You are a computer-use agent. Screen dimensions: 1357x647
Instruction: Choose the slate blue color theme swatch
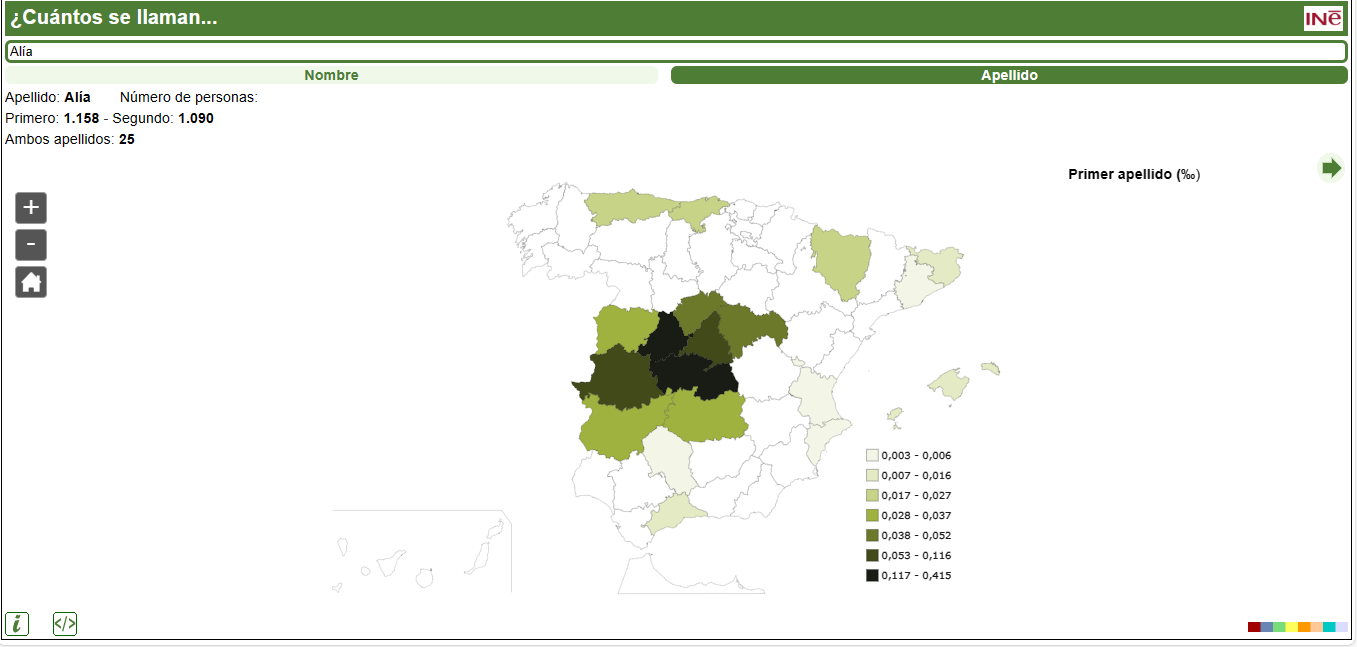coord(1267,627)
